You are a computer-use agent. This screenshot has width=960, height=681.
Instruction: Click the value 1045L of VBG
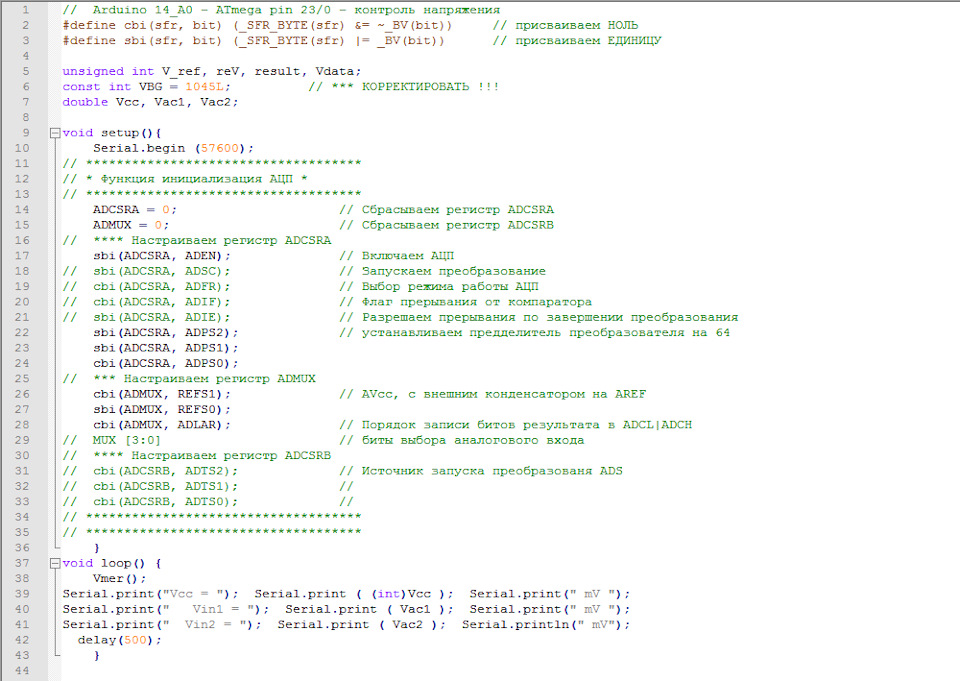click(204, 86)
